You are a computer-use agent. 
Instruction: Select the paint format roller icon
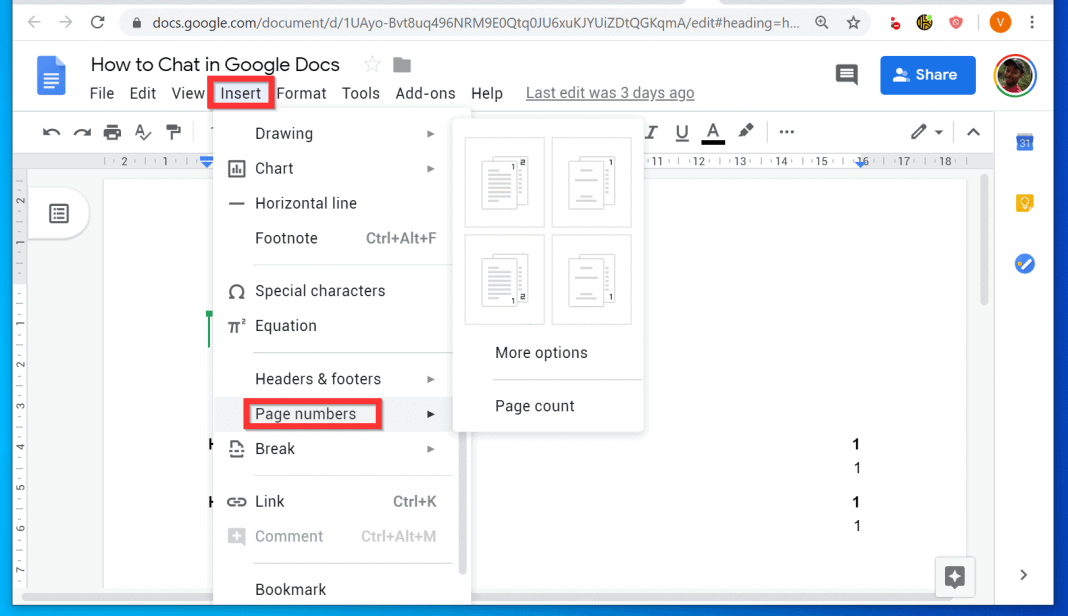173,132
